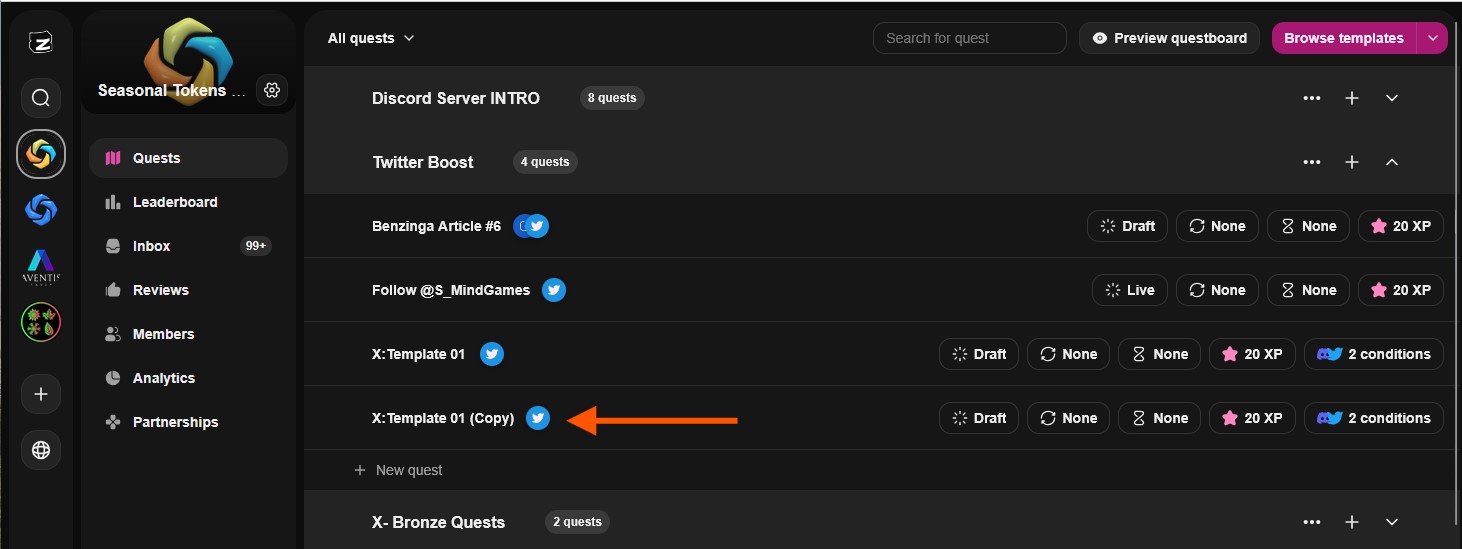Open the All quests filter dropdown
This screenshot has width=1462, height=549.
(370, 38)
